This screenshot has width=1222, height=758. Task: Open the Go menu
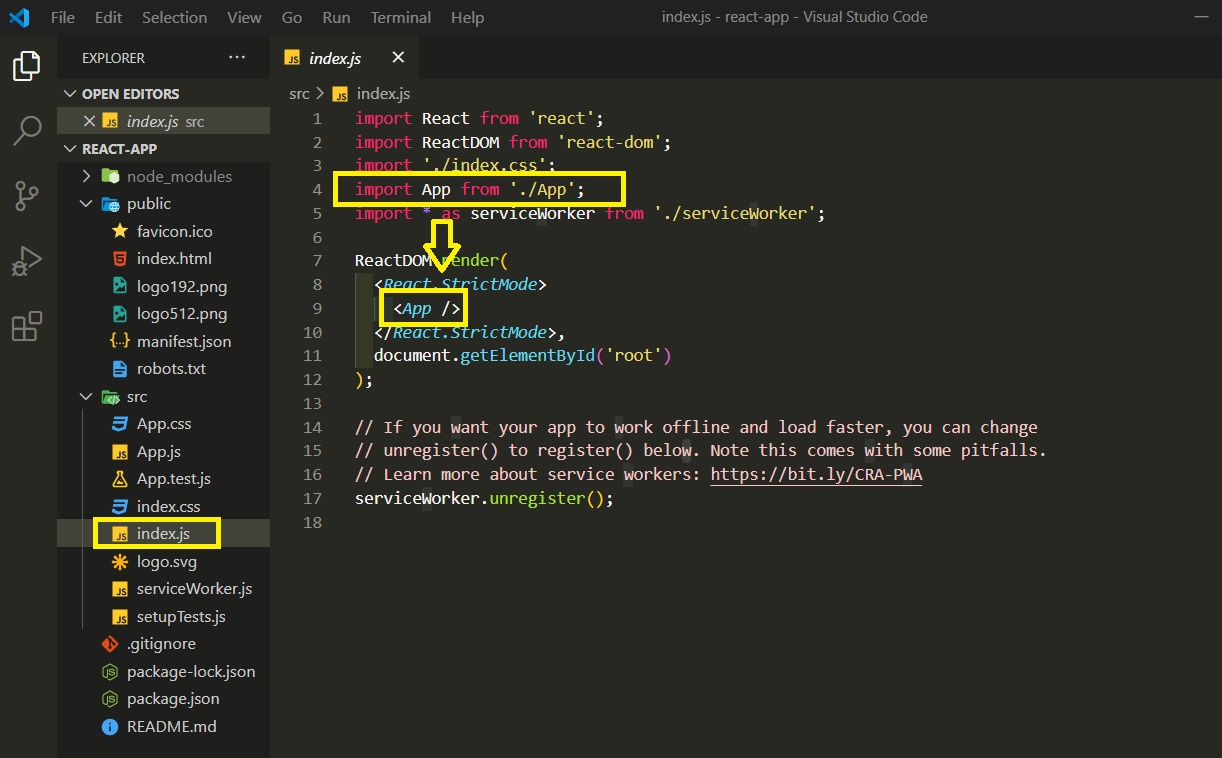click(x=292, y=17)
